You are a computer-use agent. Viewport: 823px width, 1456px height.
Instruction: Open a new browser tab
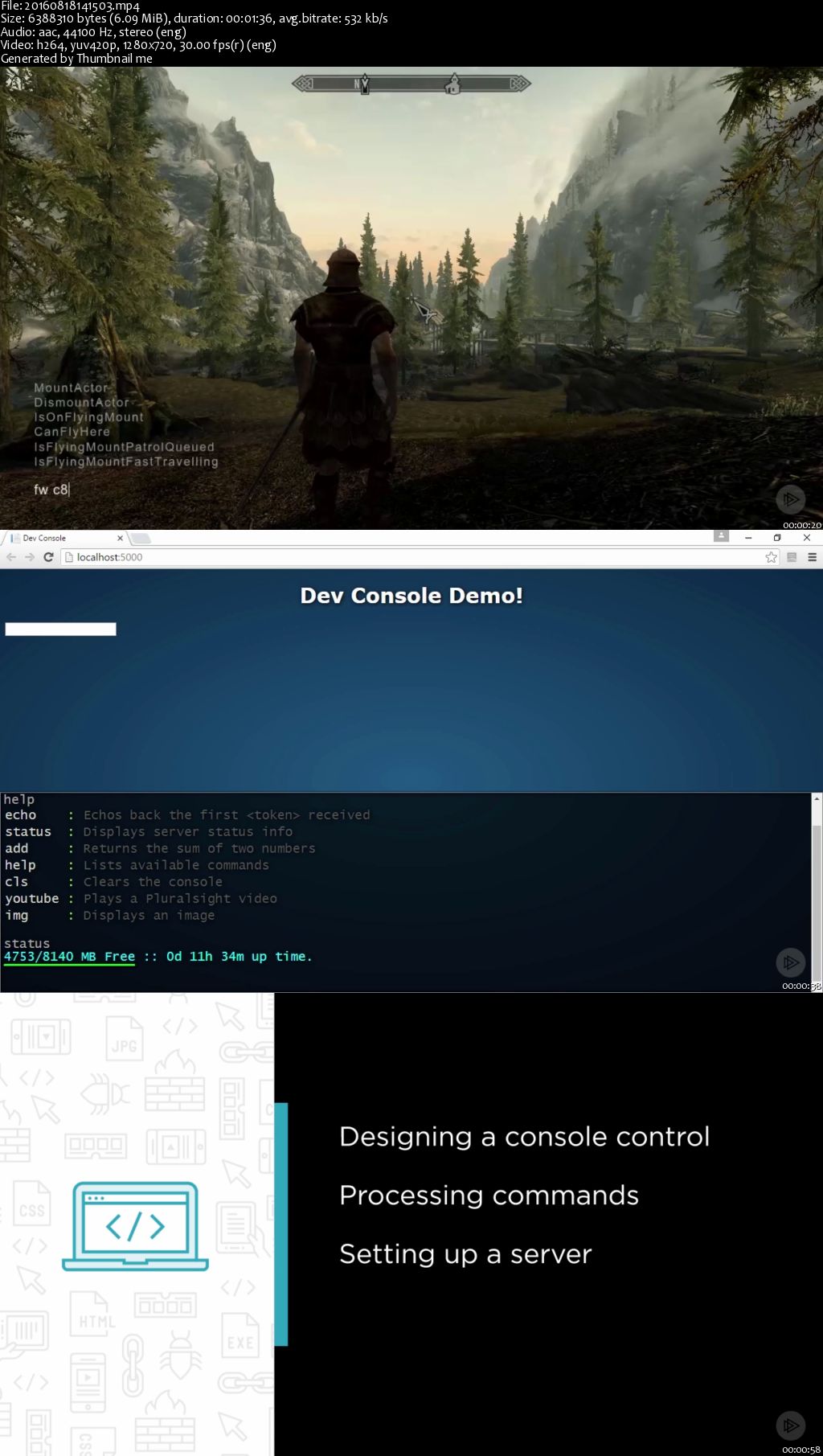coord(141,538)
